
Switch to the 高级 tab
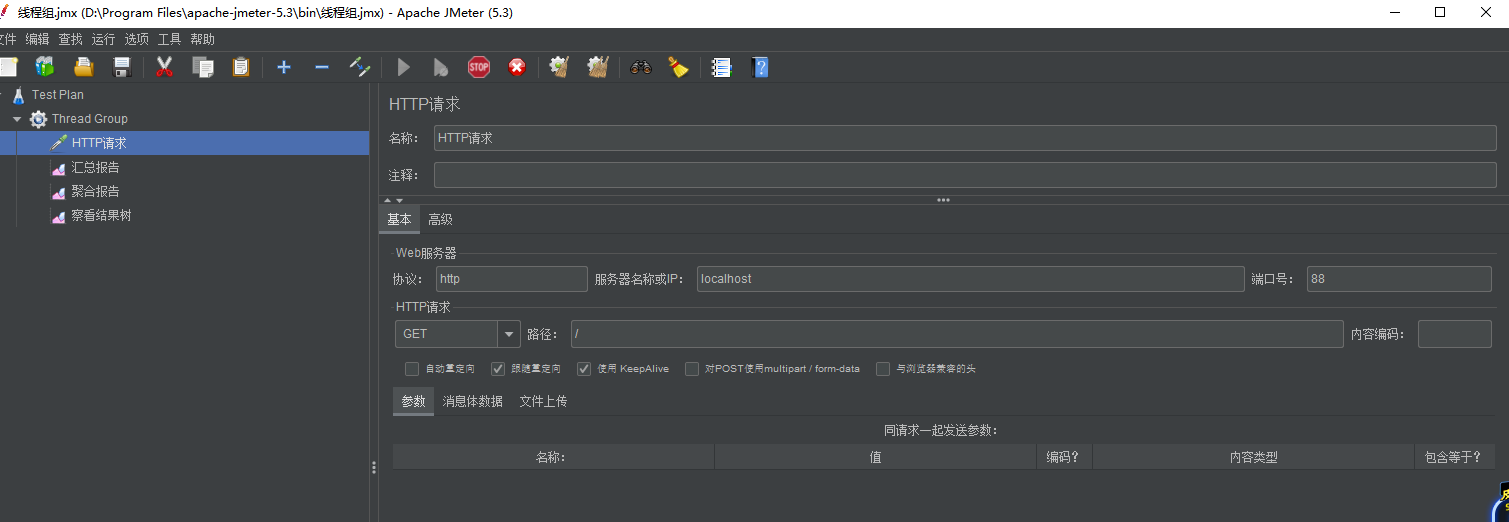pos(440,220)
